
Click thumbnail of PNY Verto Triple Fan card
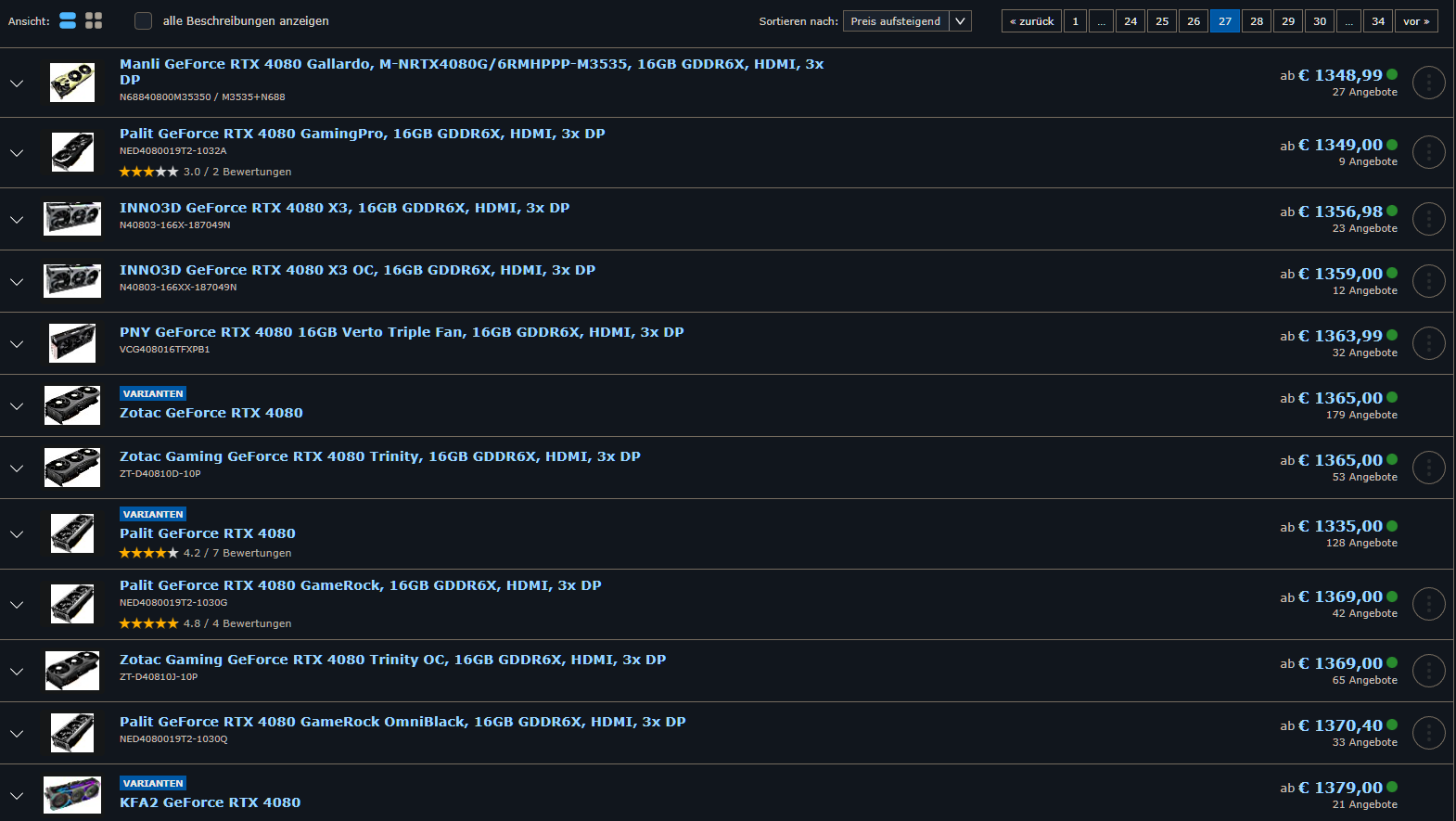point(72,343)
